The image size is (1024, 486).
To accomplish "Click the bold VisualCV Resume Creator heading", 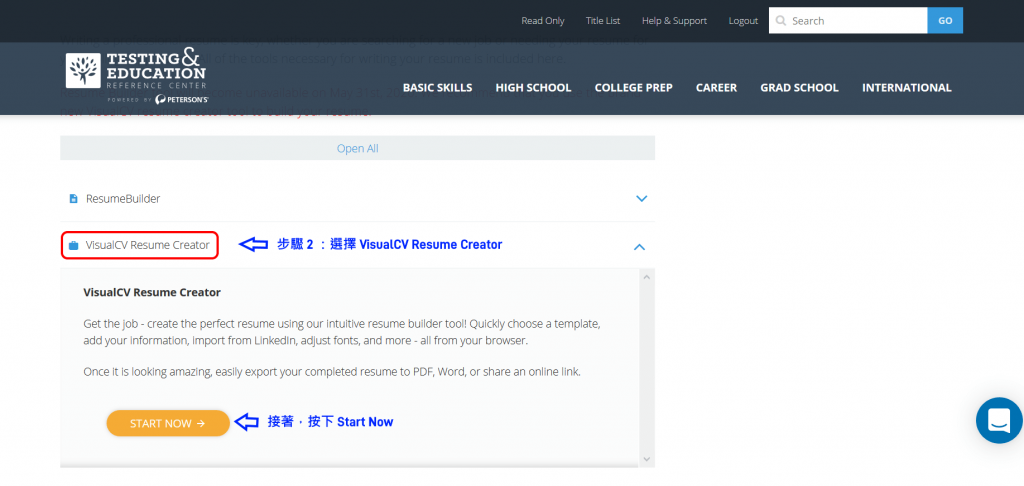I will pos(152,292).
